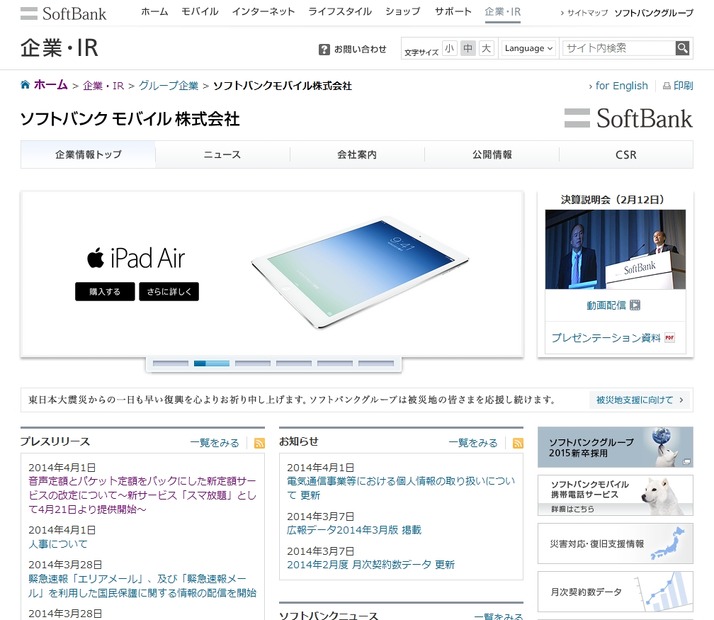The image size is (714, 620).
Task: Select the sixth carousel slide indicator
Action: point(376,363)
